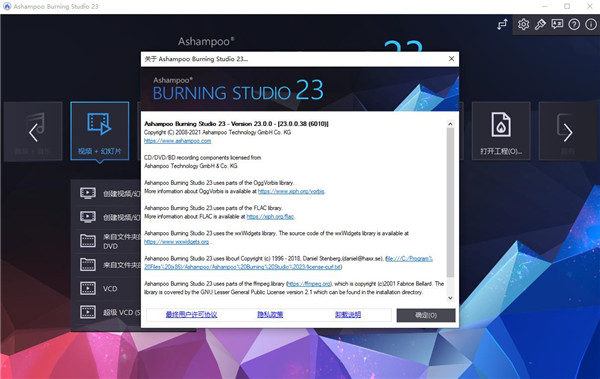Open the xiph.org/flac link
Screen dimensions: 600x379
pyautogui.click(x=271, y=216)
